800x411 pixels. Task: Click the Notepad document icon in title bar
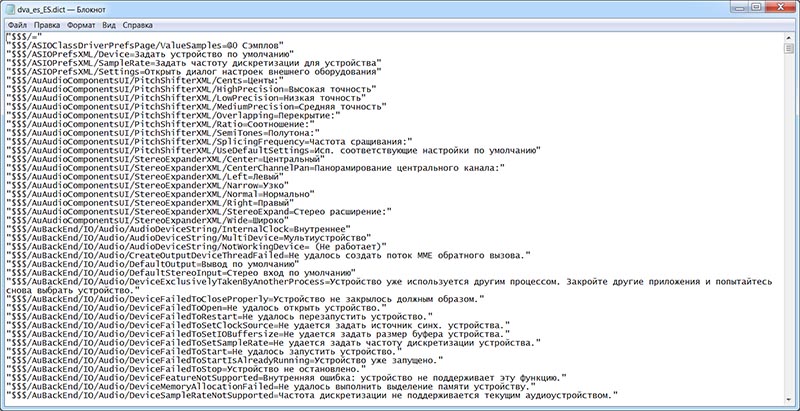tap(11, 9)
